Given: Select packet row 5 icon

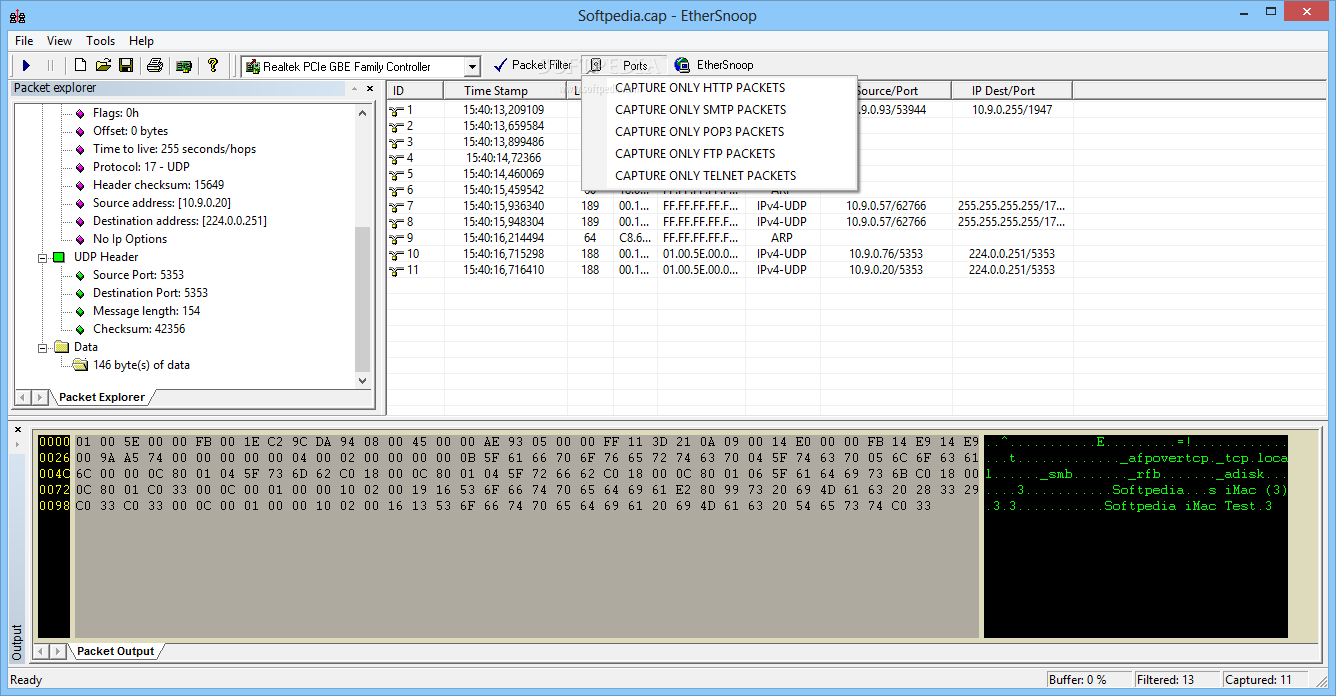Looking at the screenshot, I should coord(397,174).
